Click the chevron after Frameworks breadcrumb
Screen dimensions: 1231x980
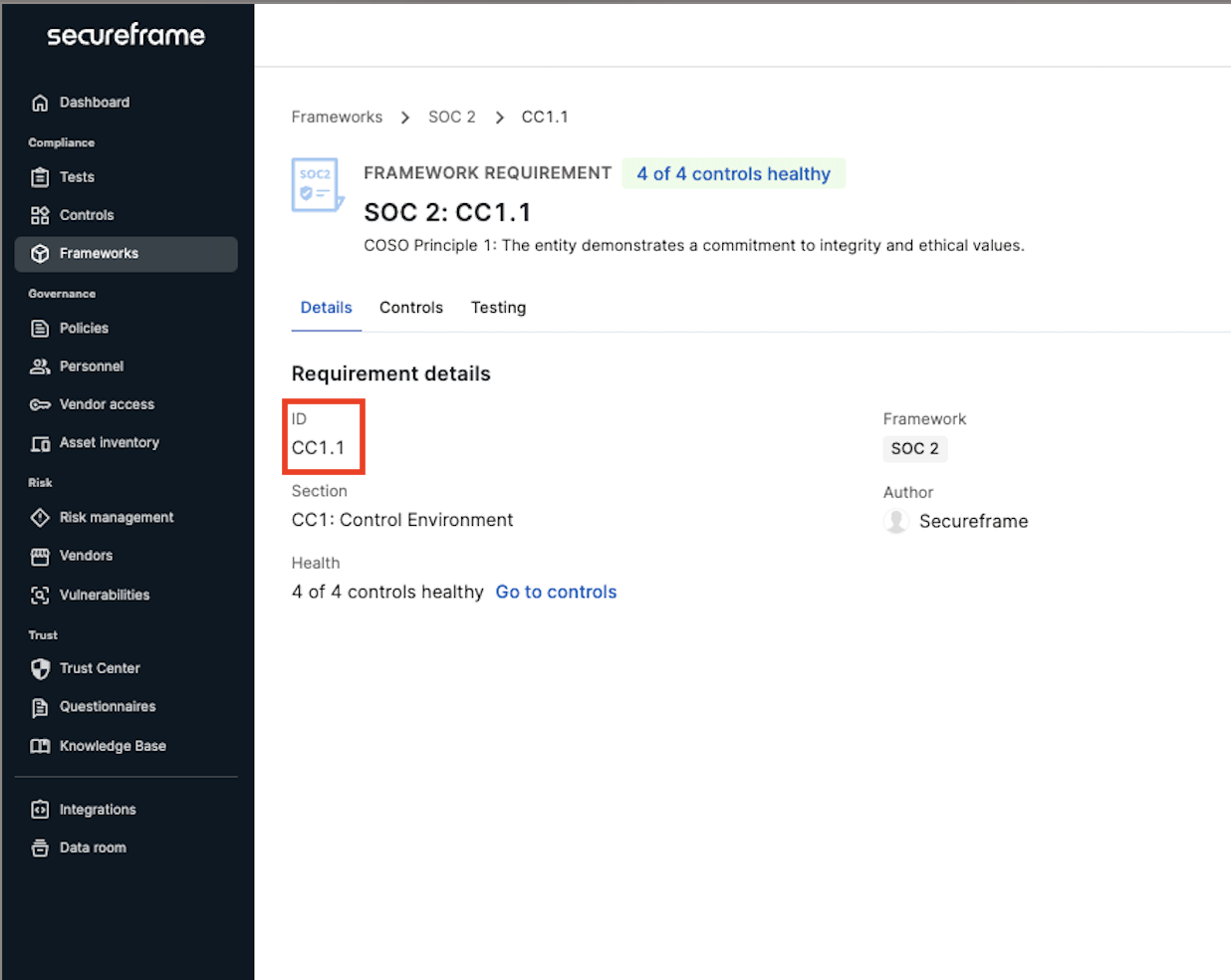tap(405, 118)
